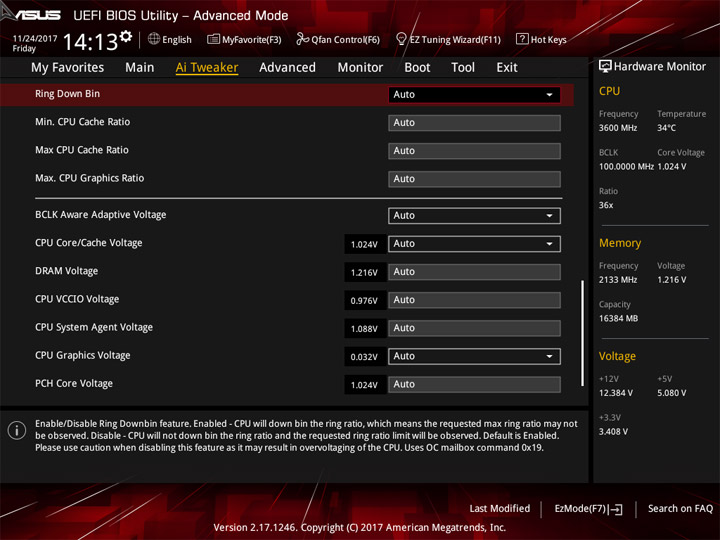
Task: Click the 11/24/2017 date text
Action: tap(35, 39)
